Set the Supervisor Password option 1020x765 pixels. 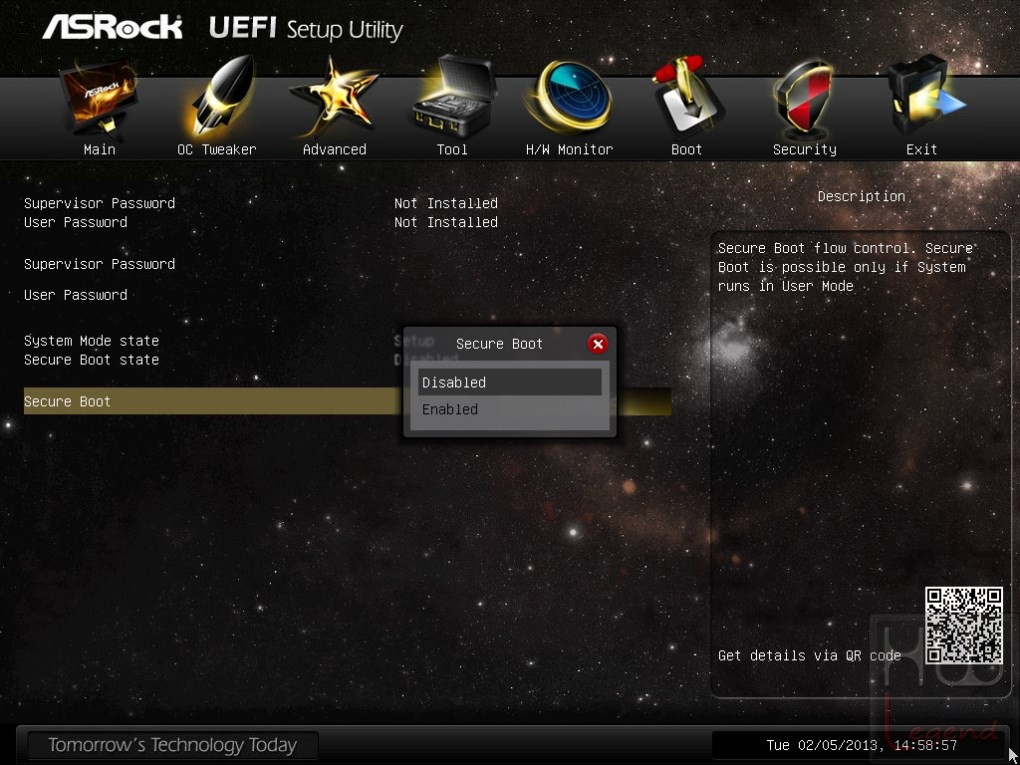tap(100, 264)
